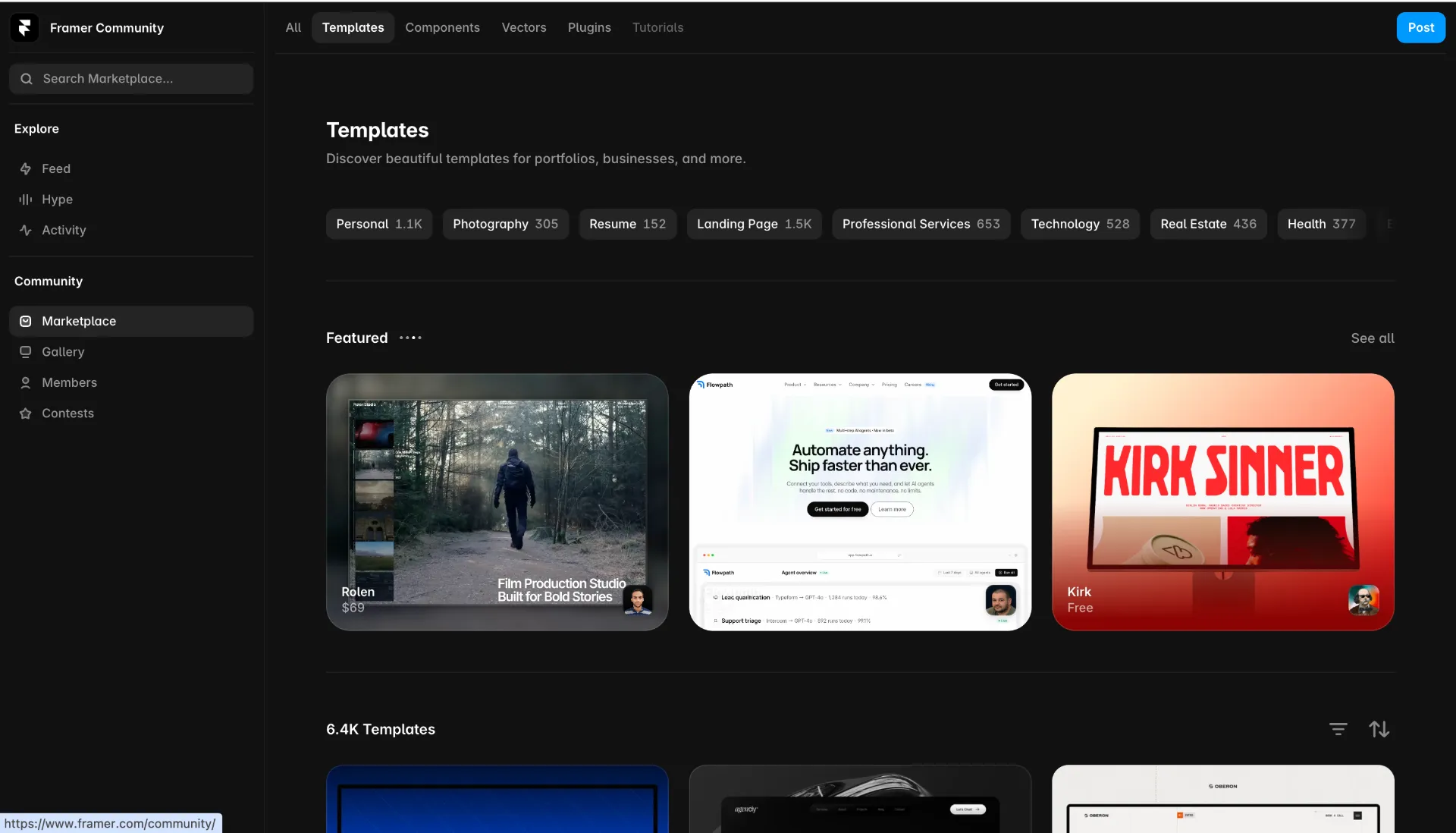Click the Rolen "$69" price text

point(353,608)
